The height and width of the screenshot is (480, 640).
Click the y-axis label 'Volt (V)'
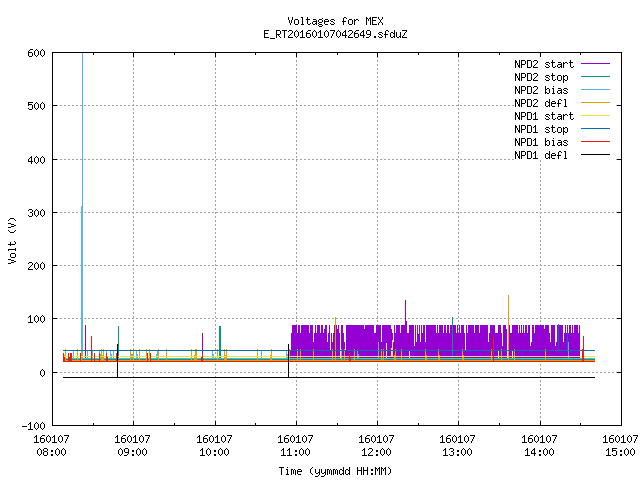click(12, 241)
